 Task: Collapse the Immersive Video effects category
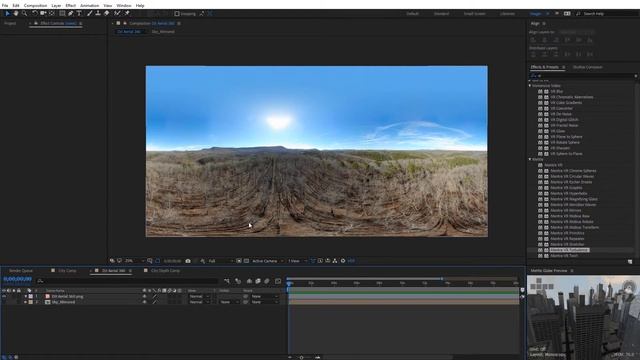click(x=530, y=86)
